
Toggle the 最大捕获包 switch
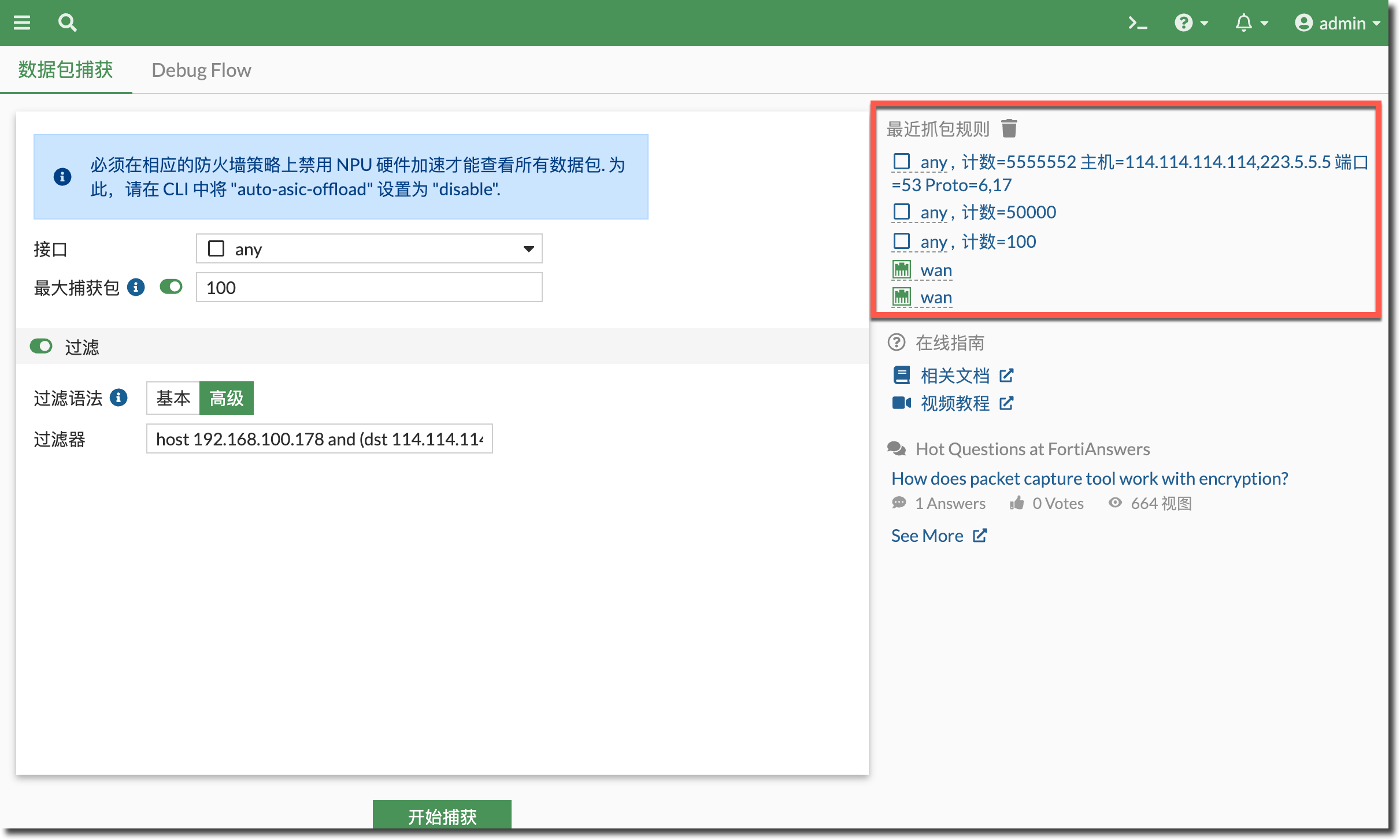(x=171, y=287)
